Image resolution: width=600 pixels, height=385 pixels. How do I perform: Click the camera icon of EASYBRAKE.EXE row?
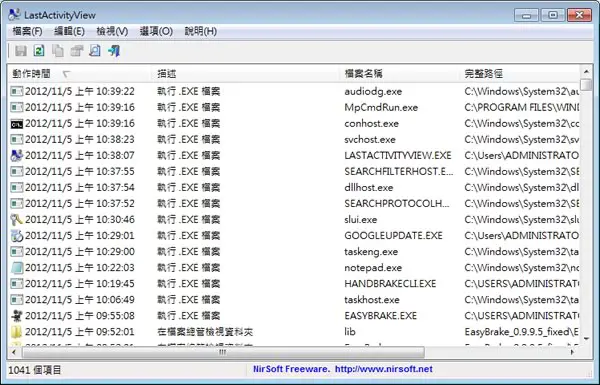(16, 316)
